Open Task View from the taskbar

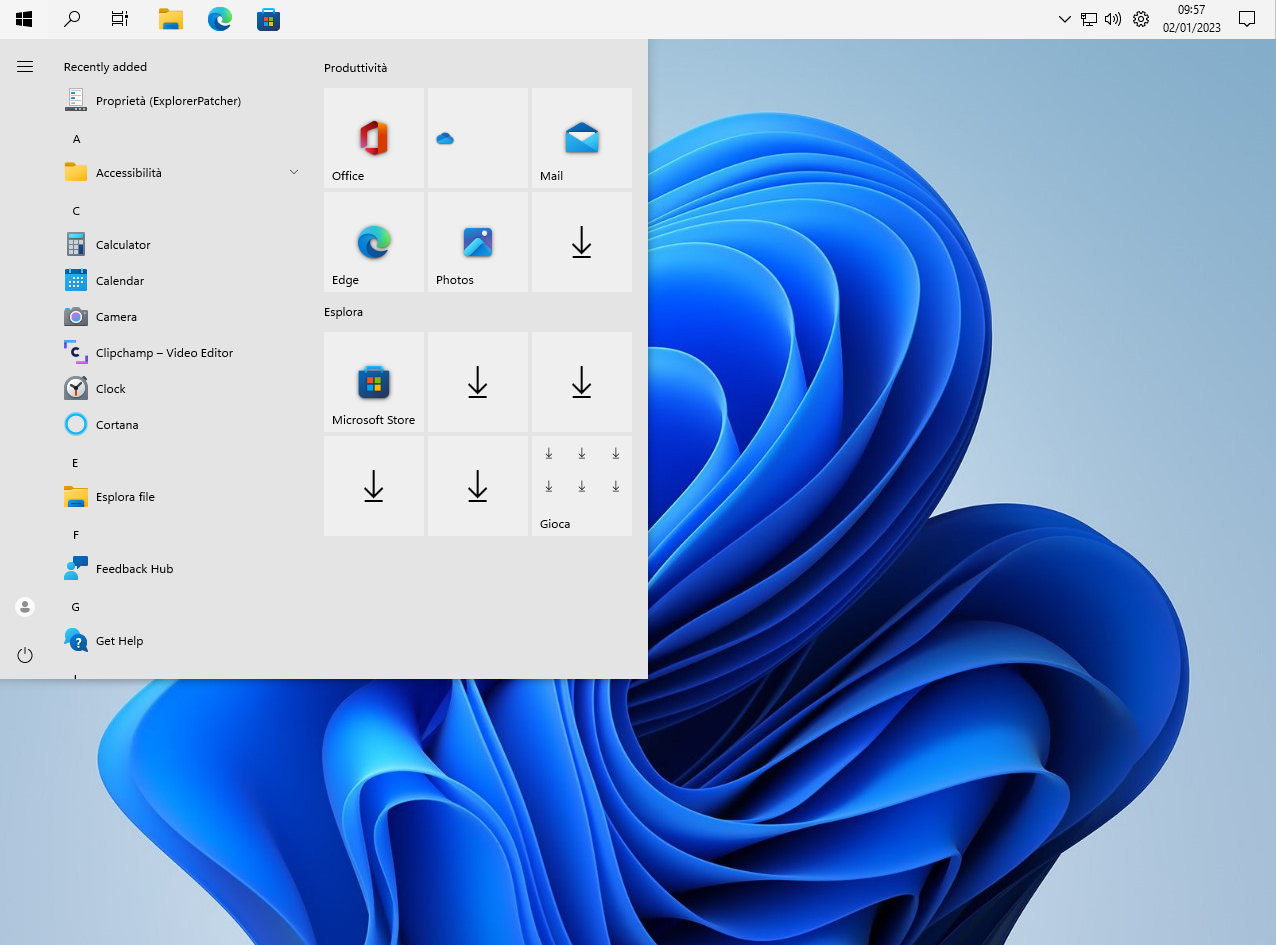click(x=120, y=19)
